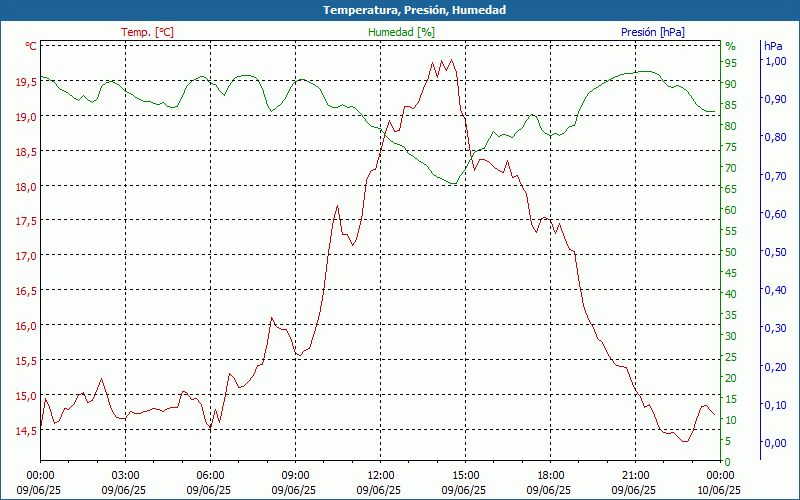800x500 pixels.
Task: Click the '75' humidity axis value
Action: 731,147
